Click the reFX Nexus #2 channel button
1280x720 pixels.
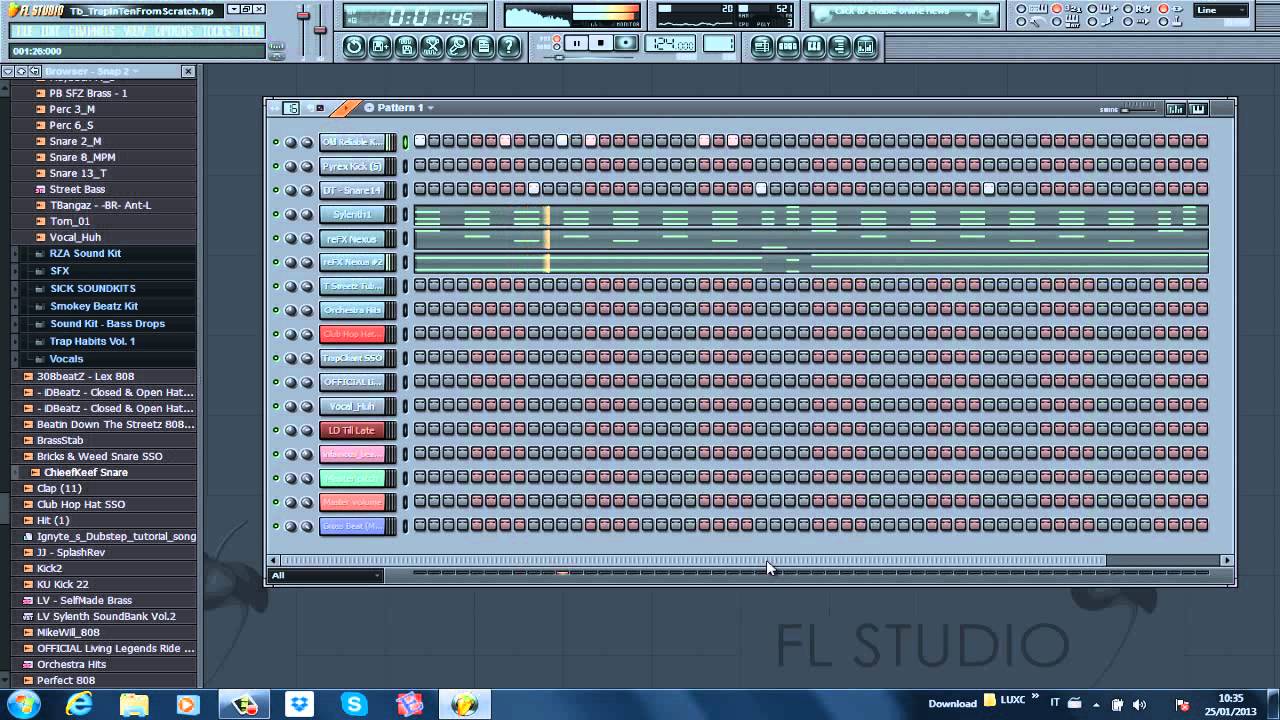click(352, 262)
